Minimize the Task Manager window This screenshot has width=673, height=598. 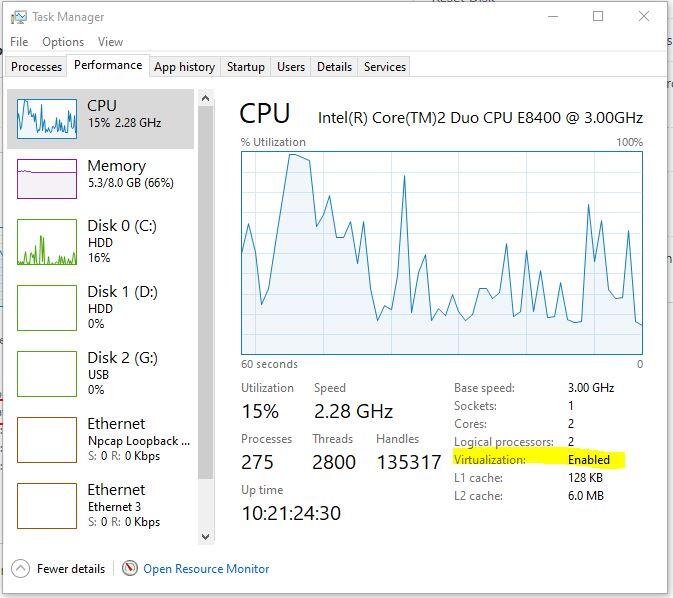tap(553, 17)
